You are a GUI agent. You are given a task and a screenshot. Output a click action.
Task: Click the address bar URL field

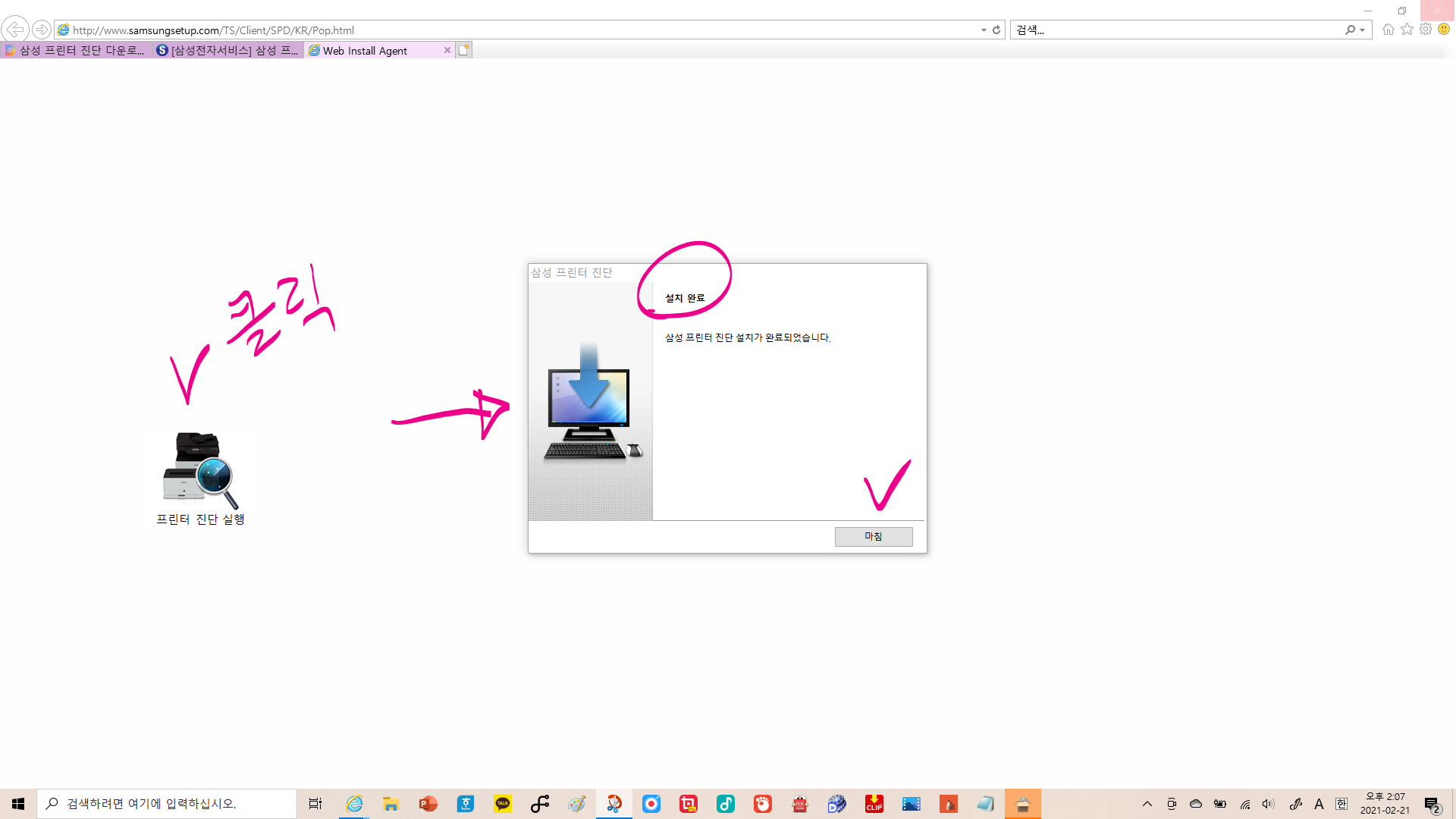point(516,30)
